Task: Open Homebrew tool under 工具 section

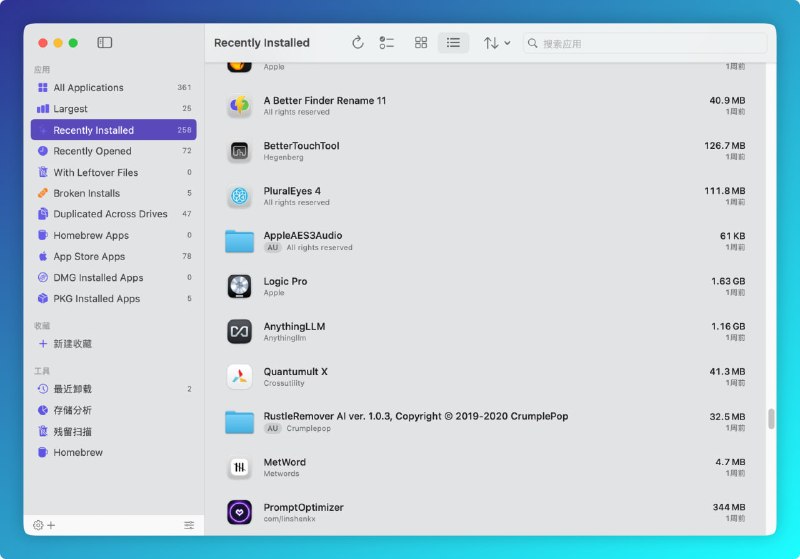Action: pyautogui.click(x=113, y=452)
